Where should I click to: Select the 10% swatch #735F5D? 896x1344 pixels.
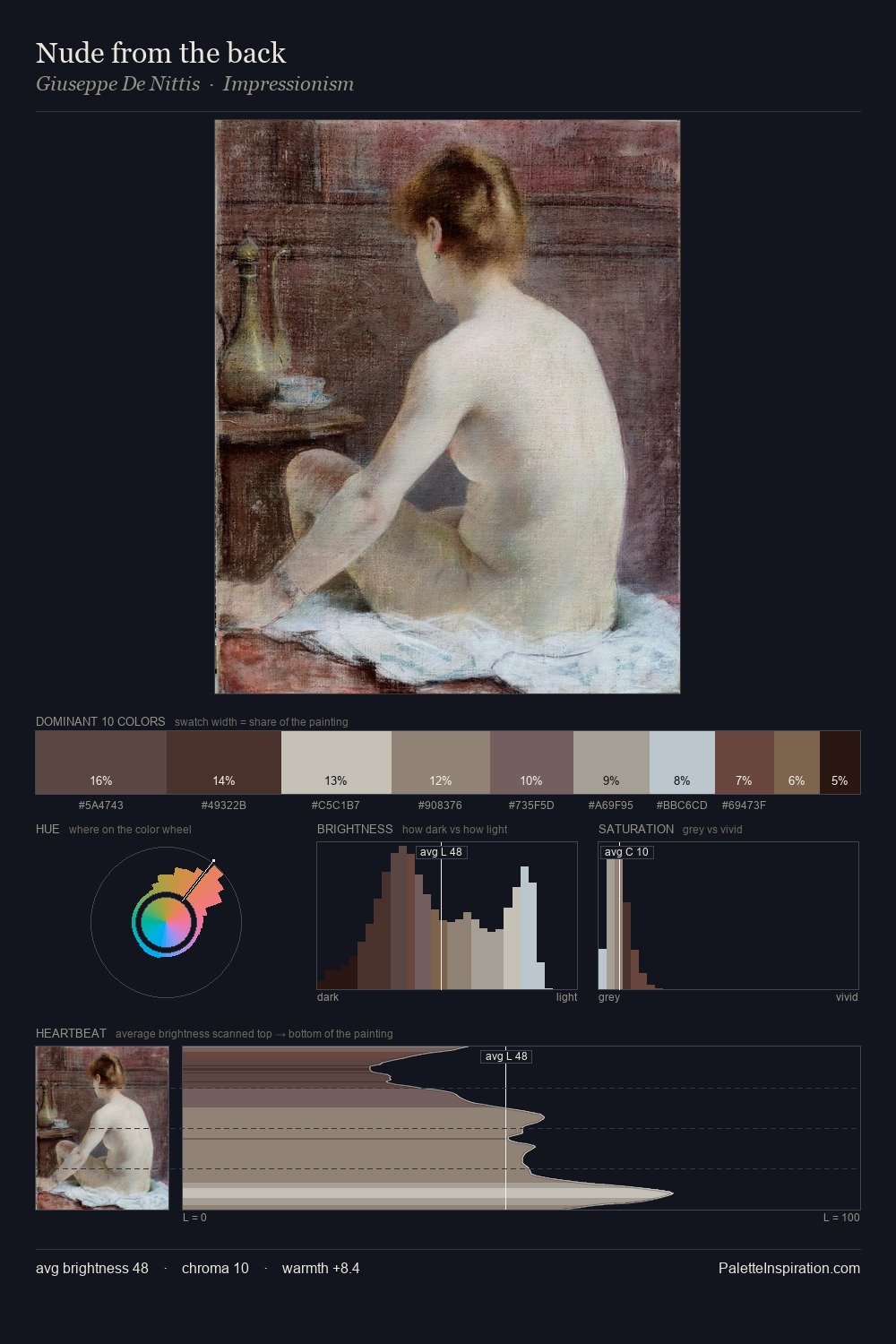pos(531,762)
